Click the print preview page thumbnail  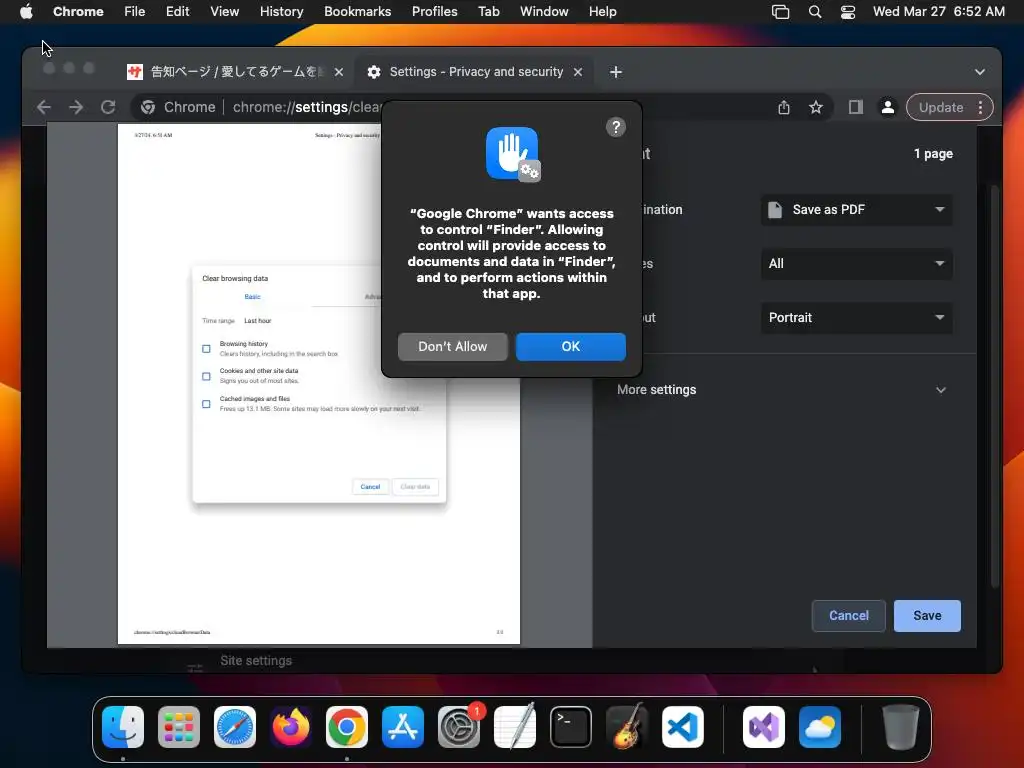coord(319,384)
